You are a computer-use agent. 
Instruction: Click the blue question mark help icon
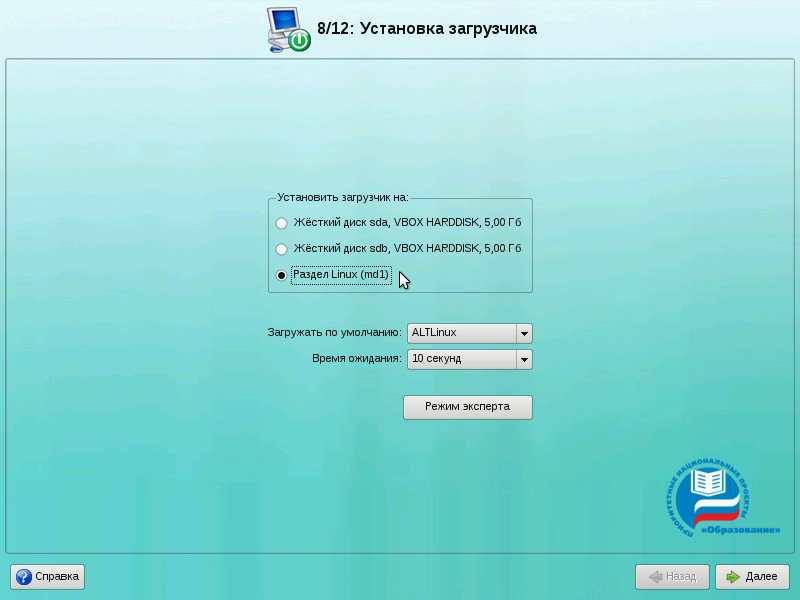tap(24, 577)
